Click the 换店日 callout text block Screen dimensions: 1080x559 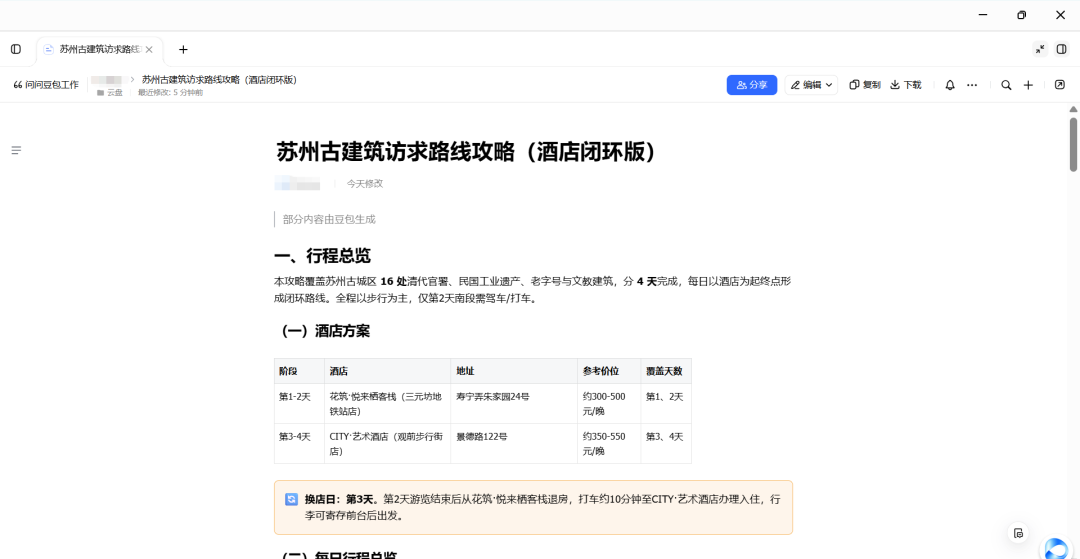543,507
